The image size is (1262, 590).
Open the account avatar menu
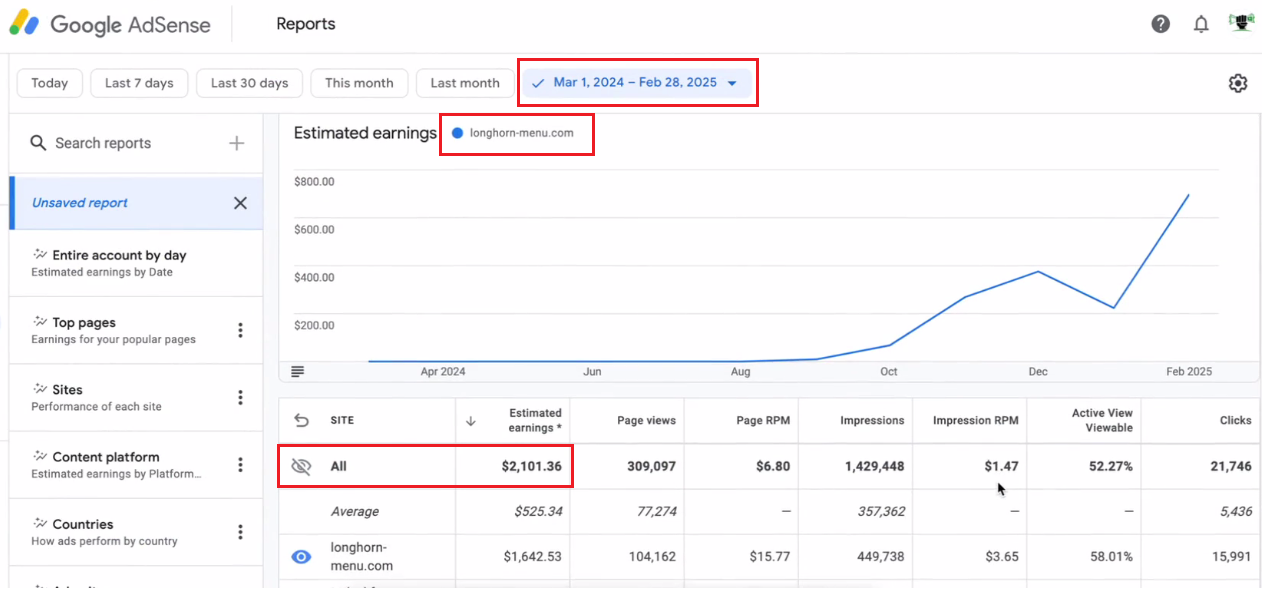click(x=1241, y=22)
